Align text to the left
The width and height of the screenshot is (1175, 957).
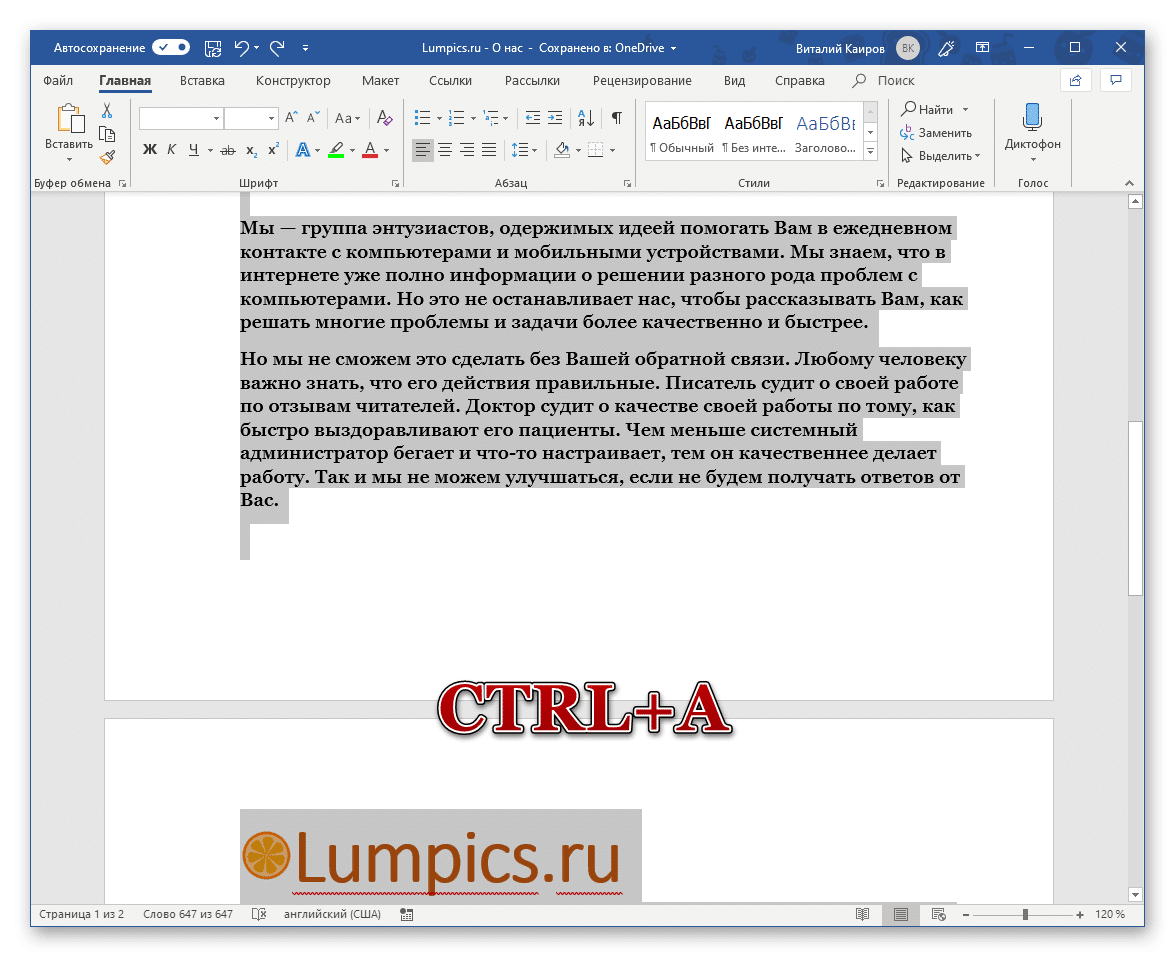(x=423, y=150)
